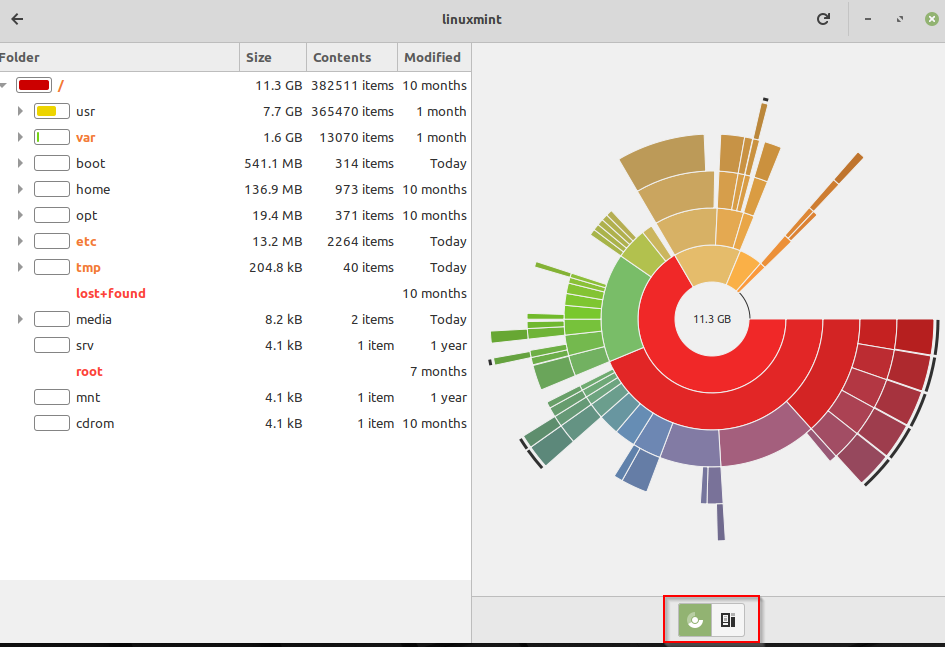Click the 314 items contents cell
Screen dimensions: 945x647
coord(364,163)
